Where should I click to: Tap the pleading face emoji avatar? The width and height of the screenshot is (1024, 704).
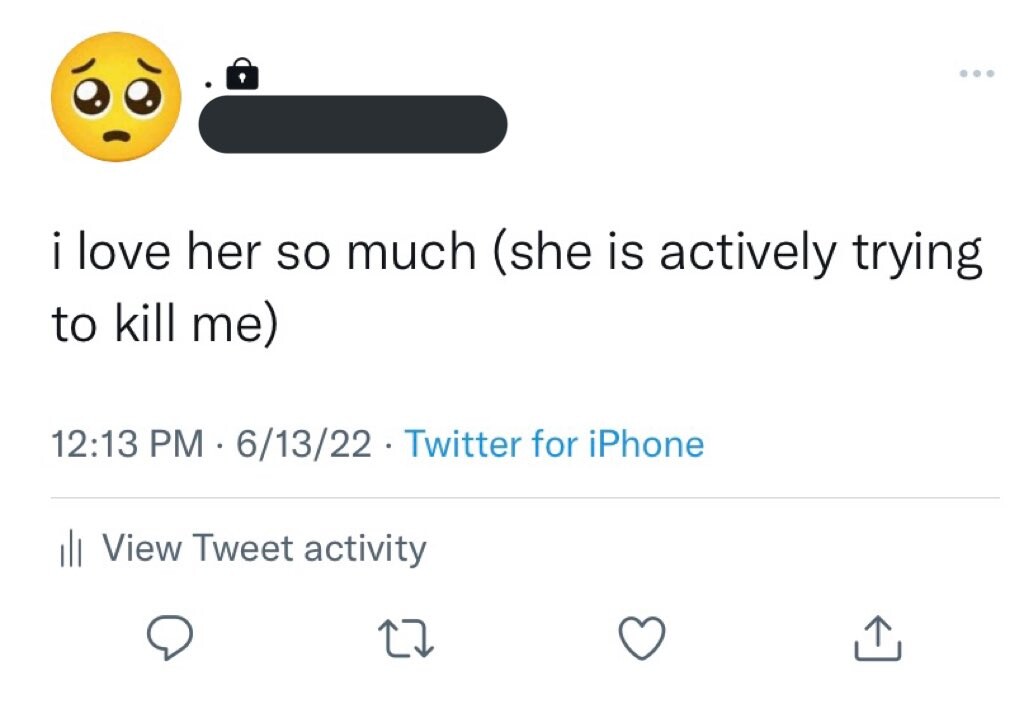click(117, 97)
